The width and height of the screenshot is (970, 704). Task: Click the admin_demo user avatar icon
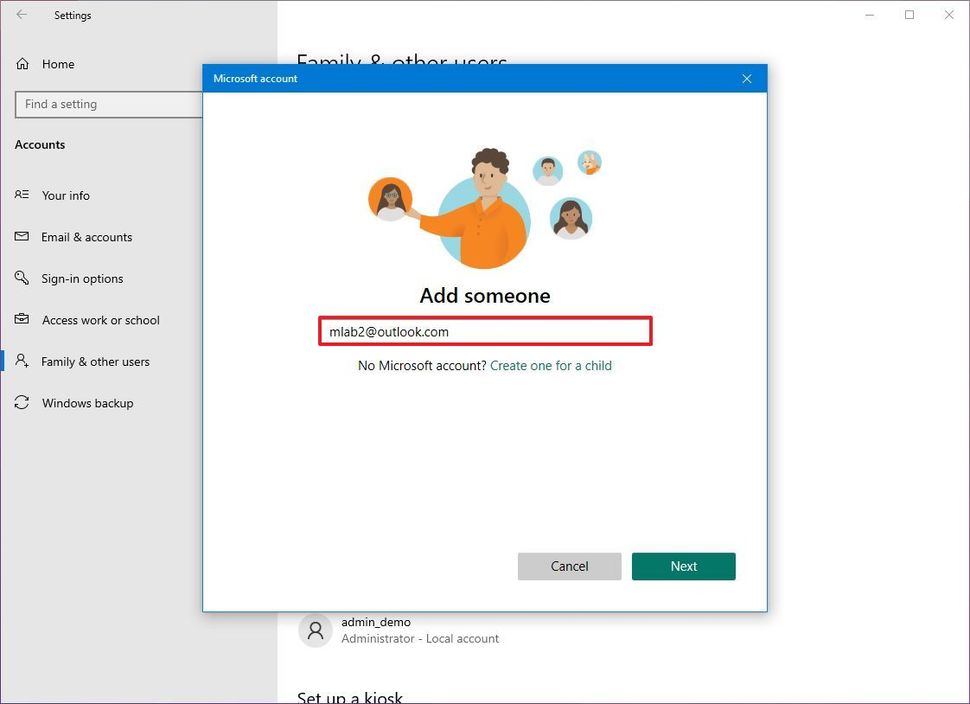315,630
